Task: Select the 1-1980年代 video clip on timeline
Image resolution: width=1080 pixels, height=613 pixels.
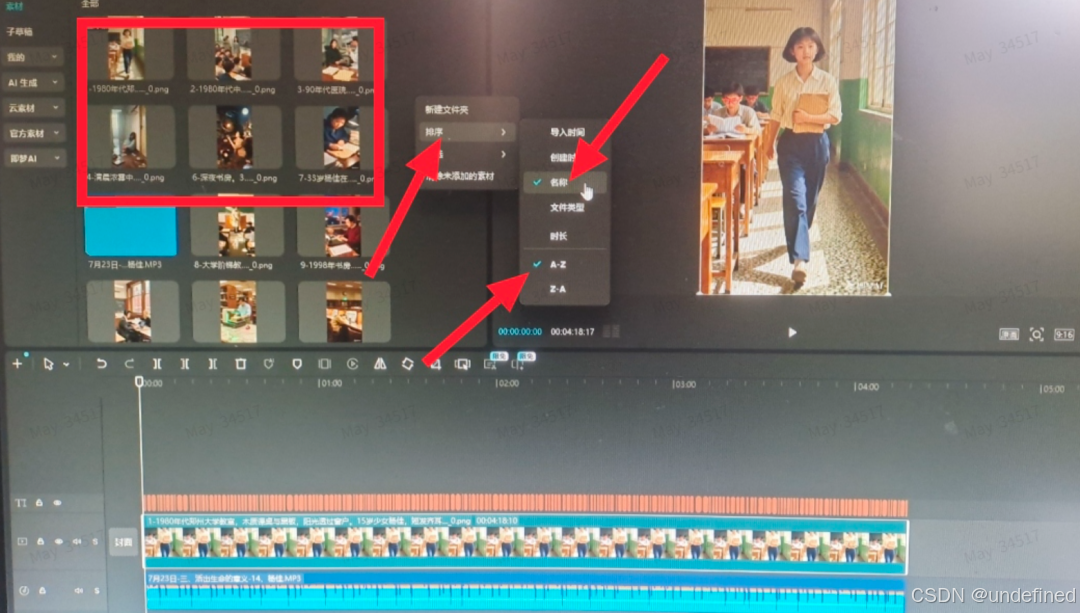Action: pyautogui.click(x=525, y=544)
